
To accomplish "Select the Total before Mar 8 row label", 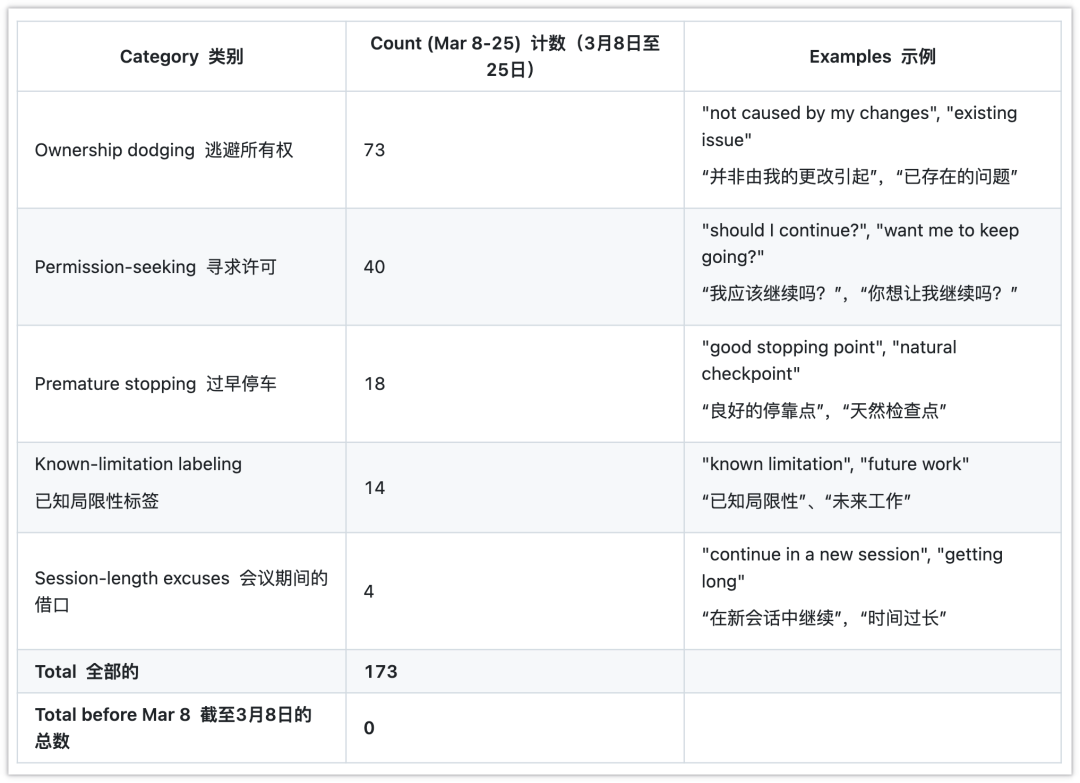I will point(173,727).
